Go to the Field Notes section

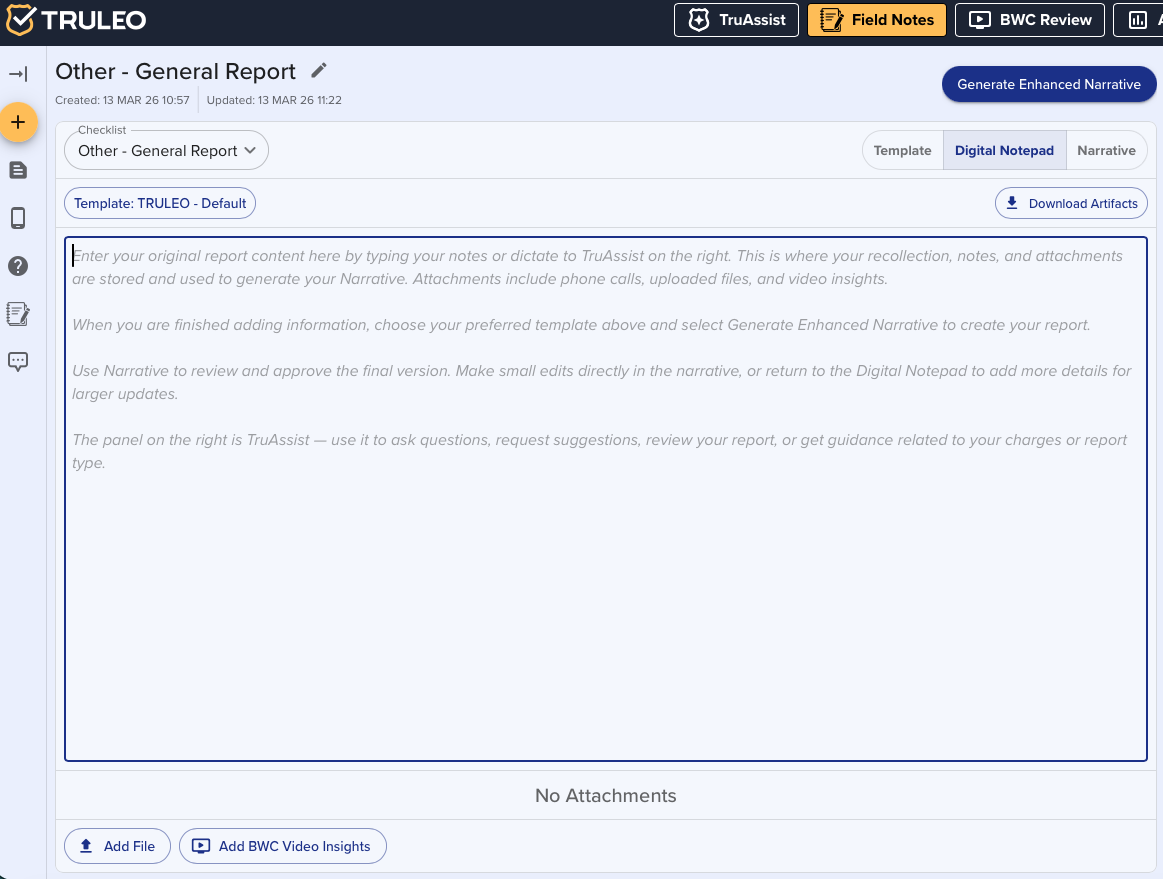point(877,20)
